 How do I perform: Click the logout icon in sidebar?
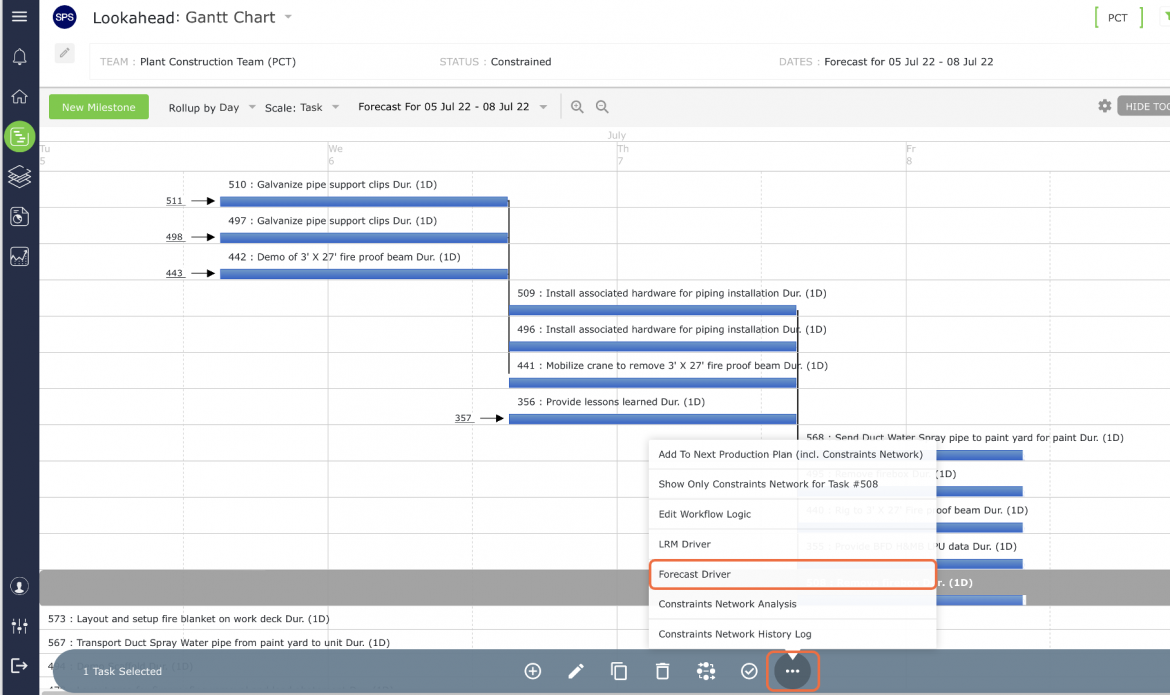(19, 665)
